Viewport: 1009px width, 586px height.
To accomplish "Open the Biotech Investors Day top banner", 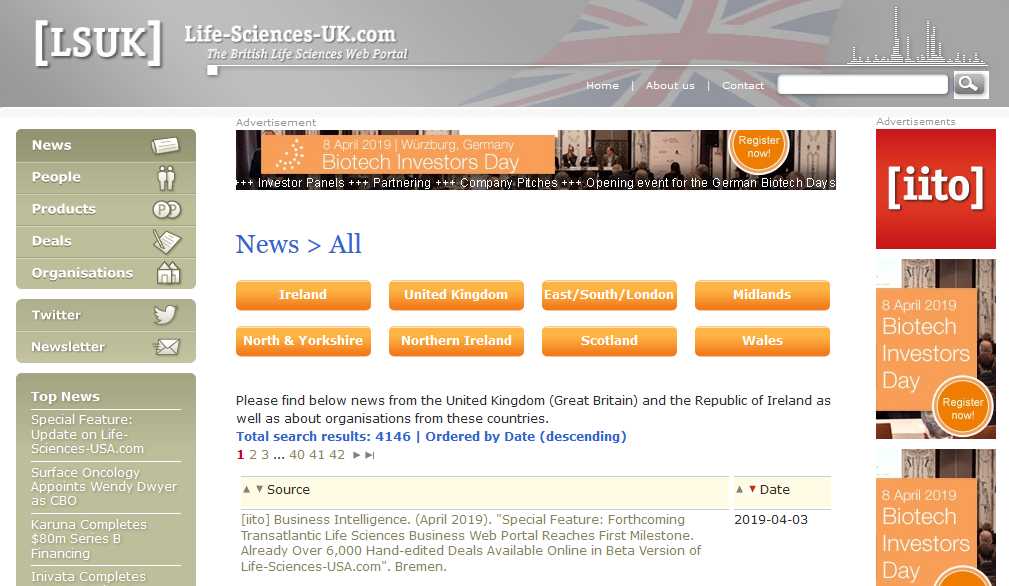I will (535, 160).
